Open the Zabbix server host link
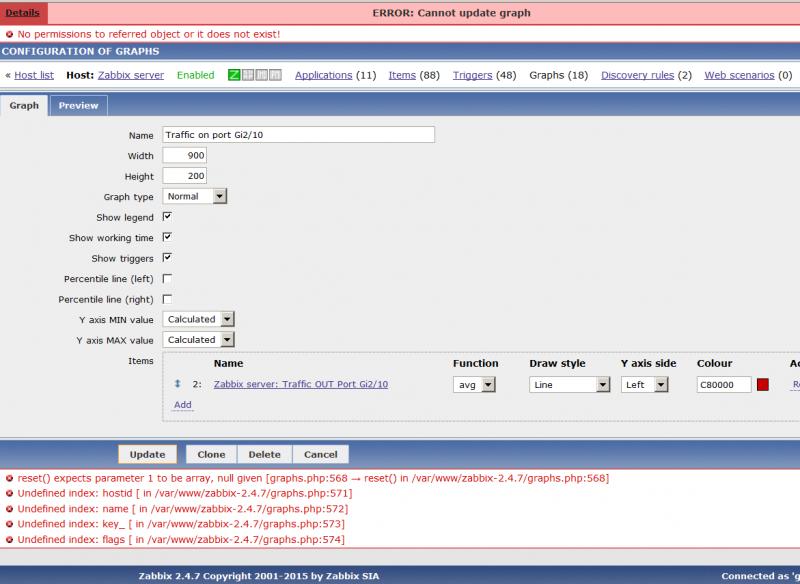The width and height of the screenshot is (800, 584). click(x=131, y=75)
